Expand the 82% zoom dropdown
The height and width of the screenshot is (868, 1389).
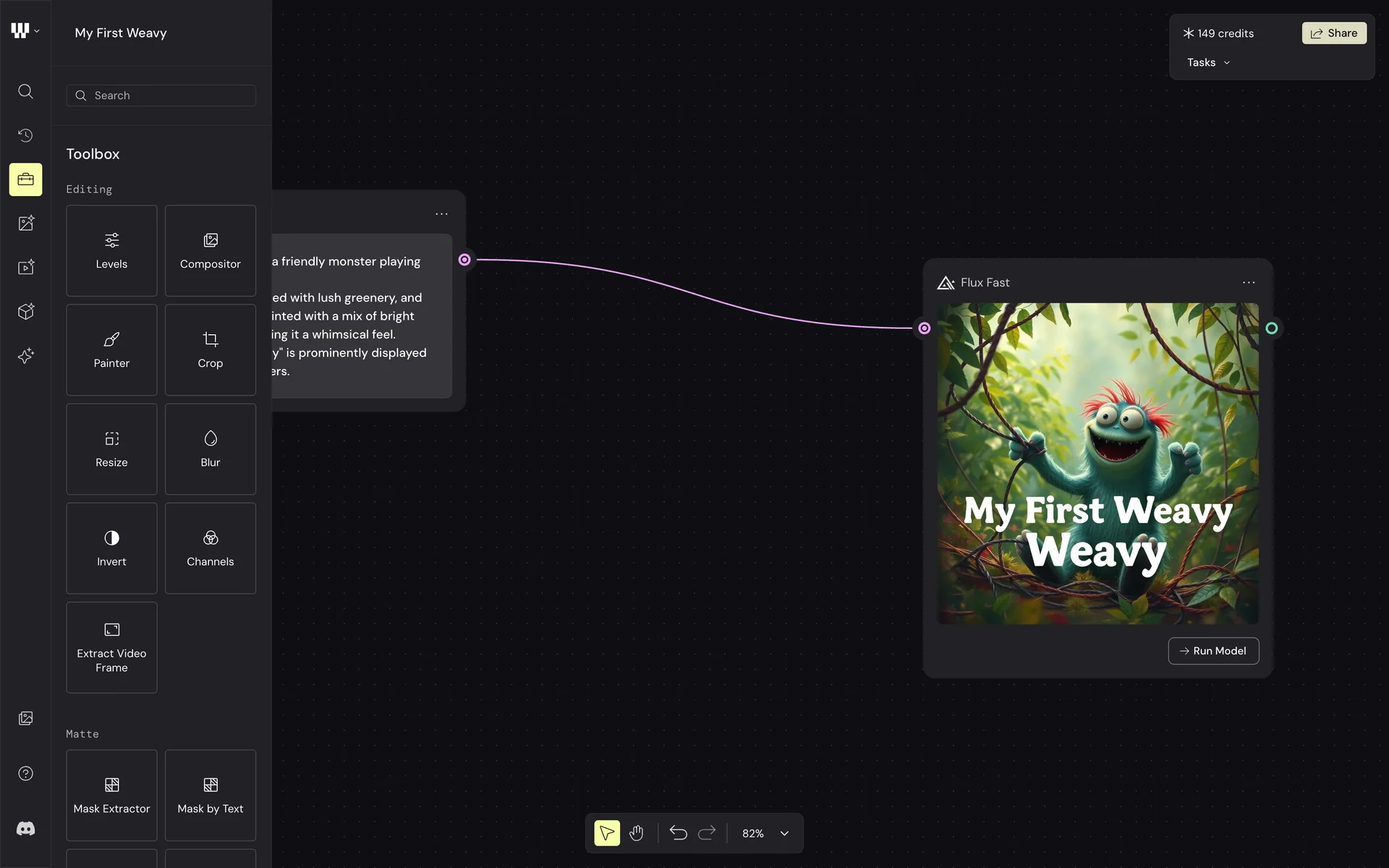point(784,833)
